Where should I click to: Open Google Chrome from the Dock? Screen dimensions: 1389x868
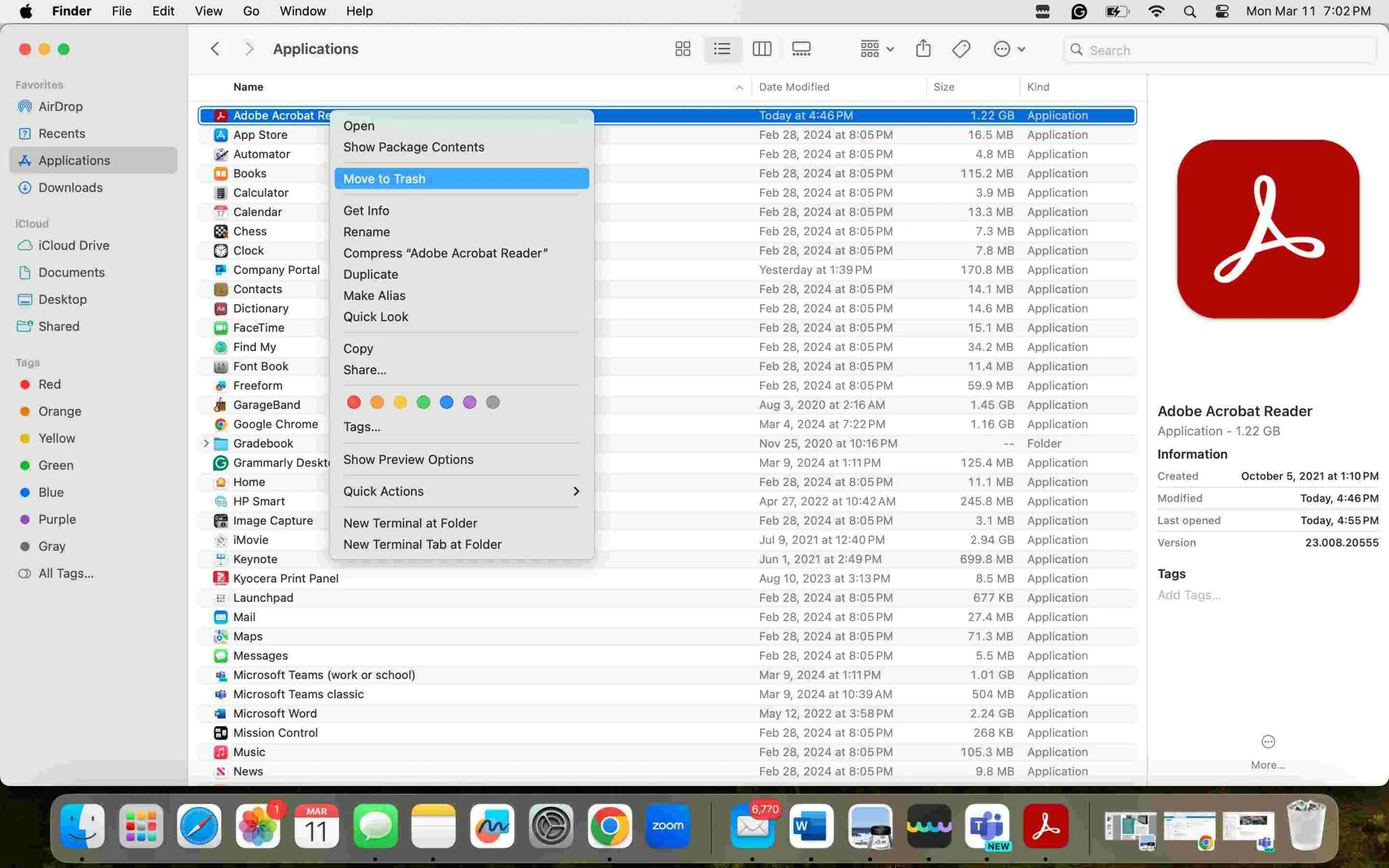(x=609, y=826)
